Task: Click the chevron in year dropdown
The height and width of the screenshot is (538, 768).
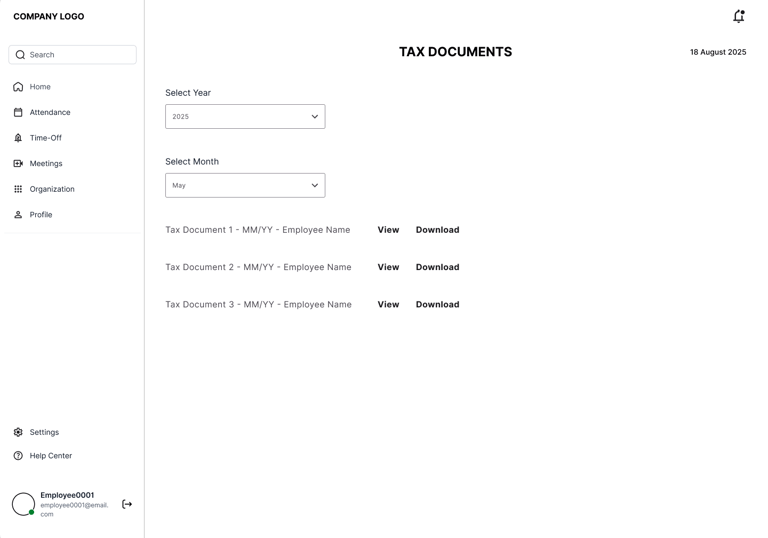Action: (x=314, y=117)
